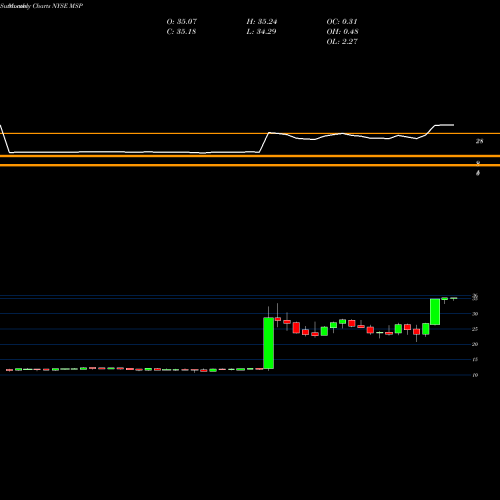Click the "OL: 2.27" reading

click(342, 42)
